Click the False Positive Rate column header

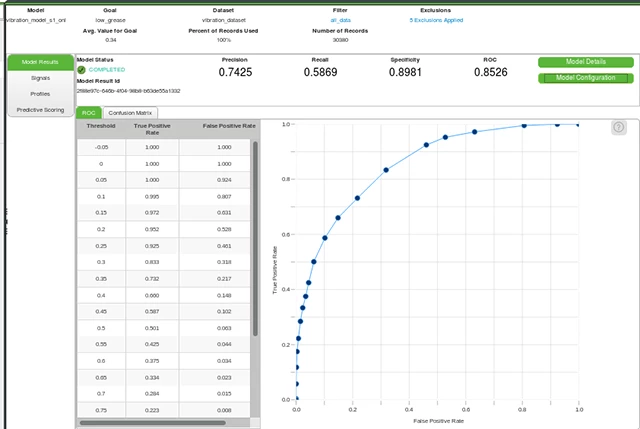tap(229, 126)
